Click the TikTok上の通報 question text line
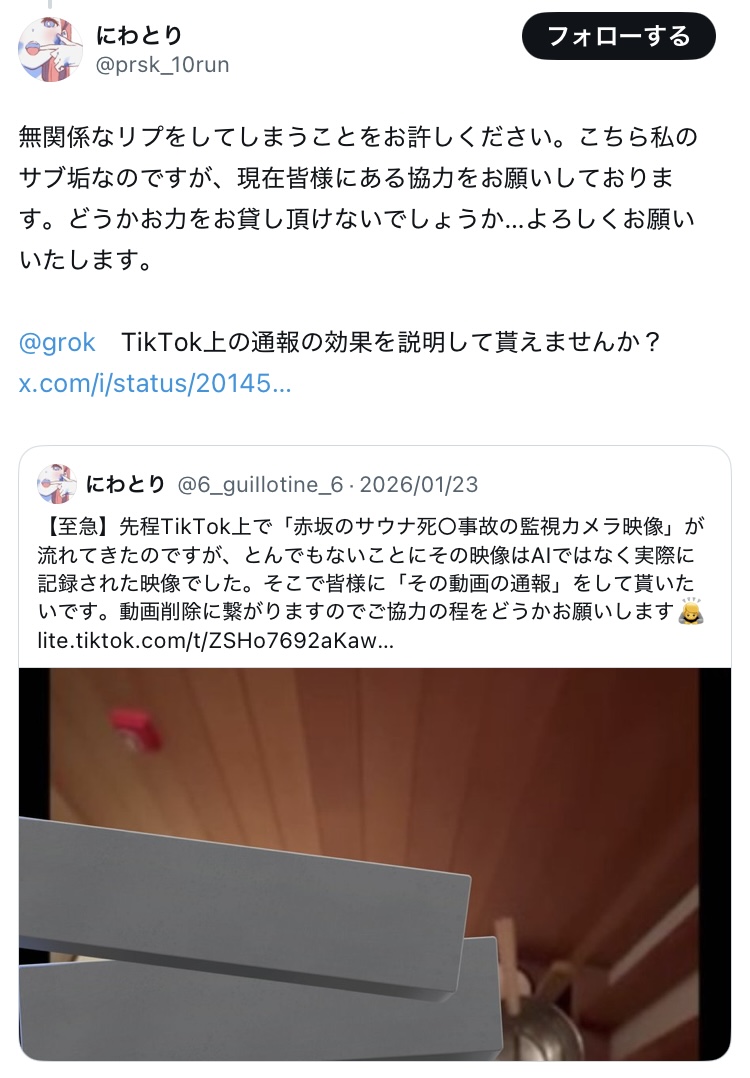The image size is (750, 1078). coord(391,342)
